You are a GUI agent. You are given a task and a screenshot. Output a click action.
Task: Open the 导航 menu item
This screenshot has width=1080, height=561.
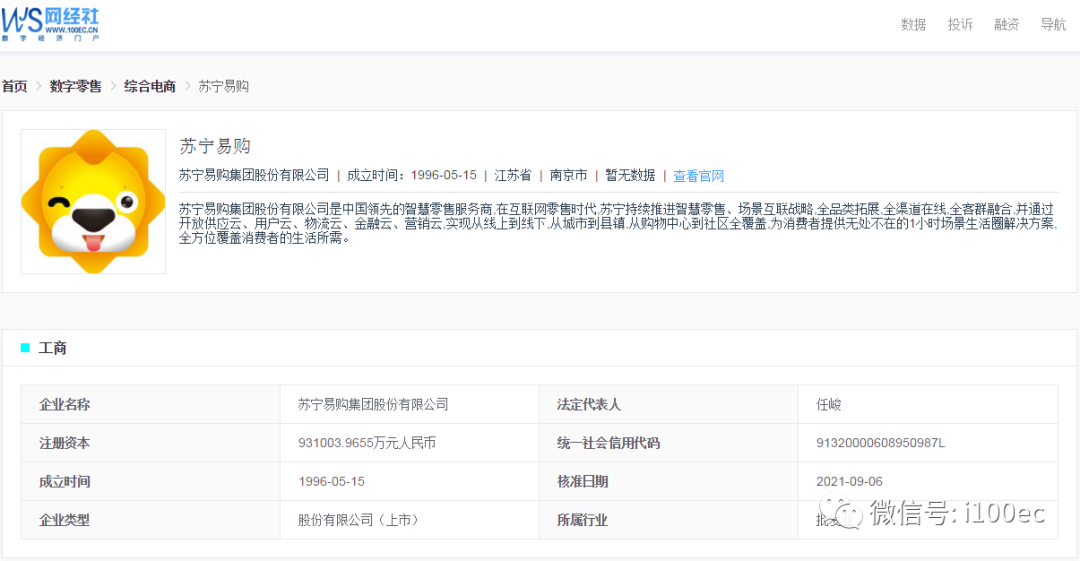click(1053, 25)
